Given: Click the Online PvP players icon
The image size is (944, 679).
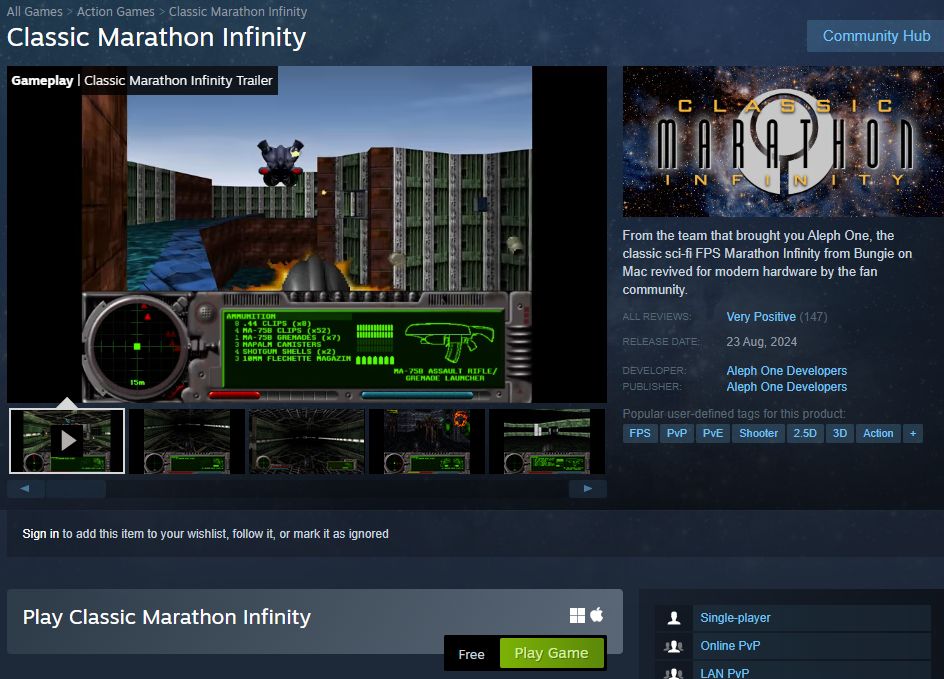Looking at the screenshot, I should [x=674, y=646].
